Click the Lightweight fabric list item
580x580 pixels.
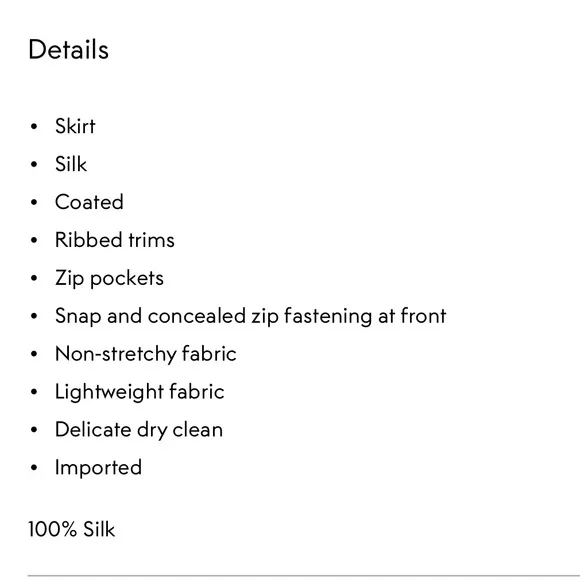pos(139,392)
